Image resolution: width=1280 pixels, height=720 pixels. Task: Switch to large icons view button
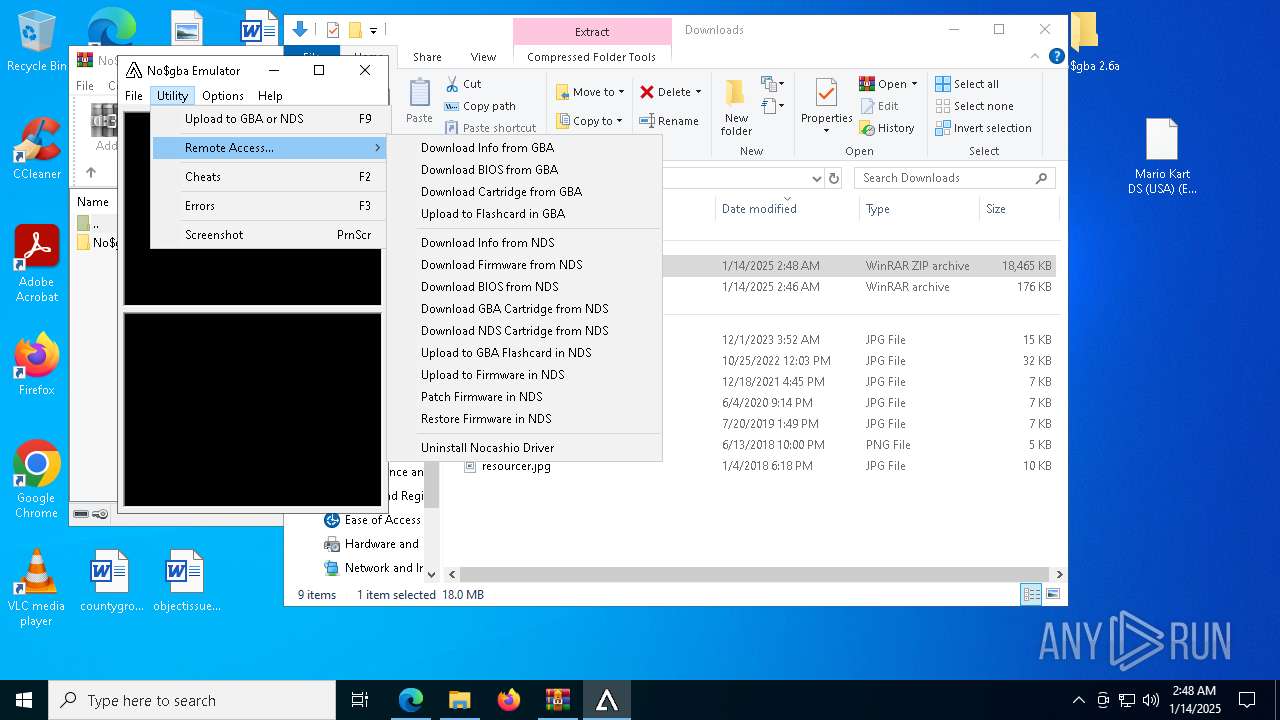[x=1052, y=594]
